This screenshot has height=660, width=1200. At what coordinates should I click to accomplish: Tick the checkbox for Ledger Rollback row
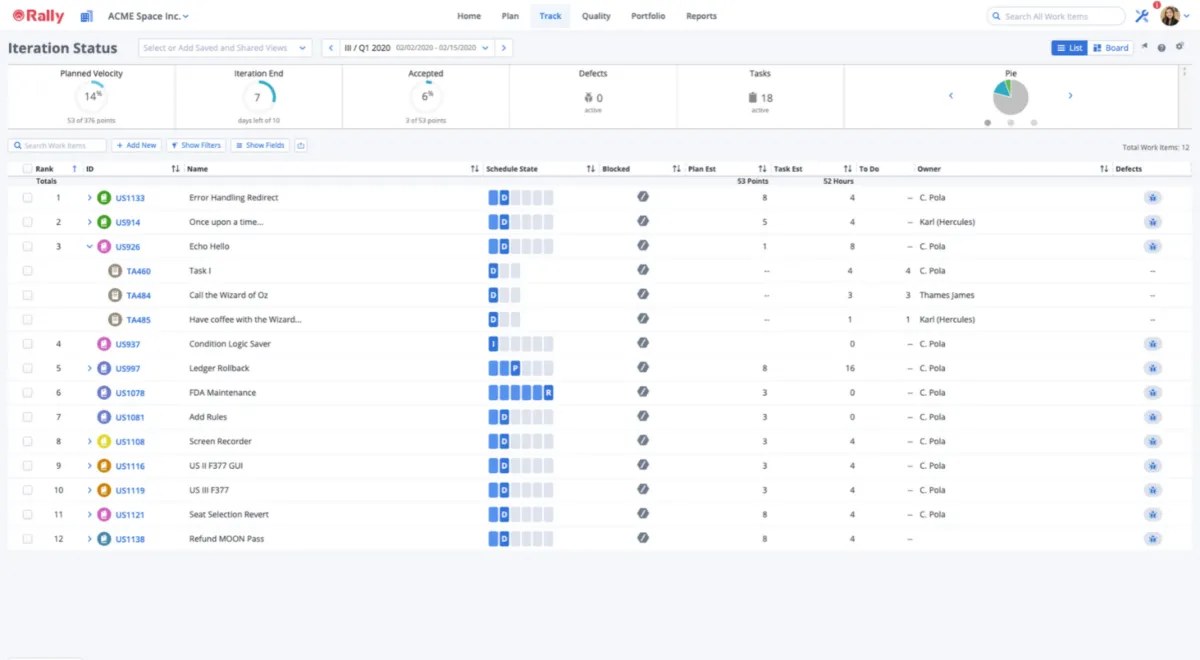click(x=27, y=368)
